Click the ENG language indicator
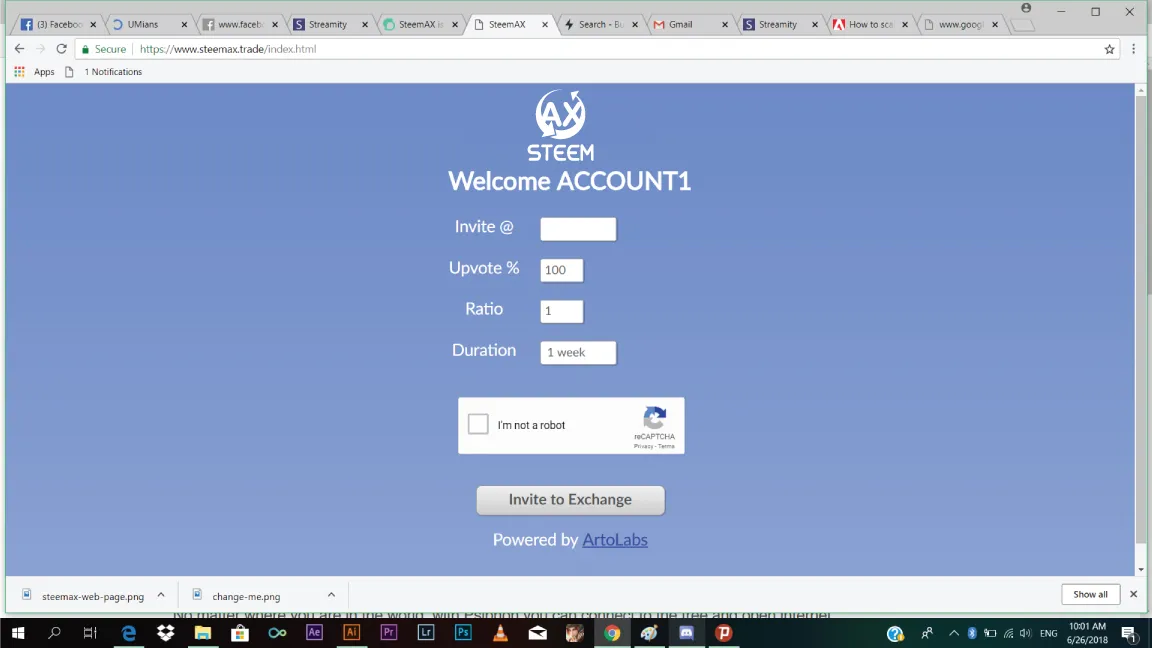This screenshot has width=1152, height=648. (1048, 633)
